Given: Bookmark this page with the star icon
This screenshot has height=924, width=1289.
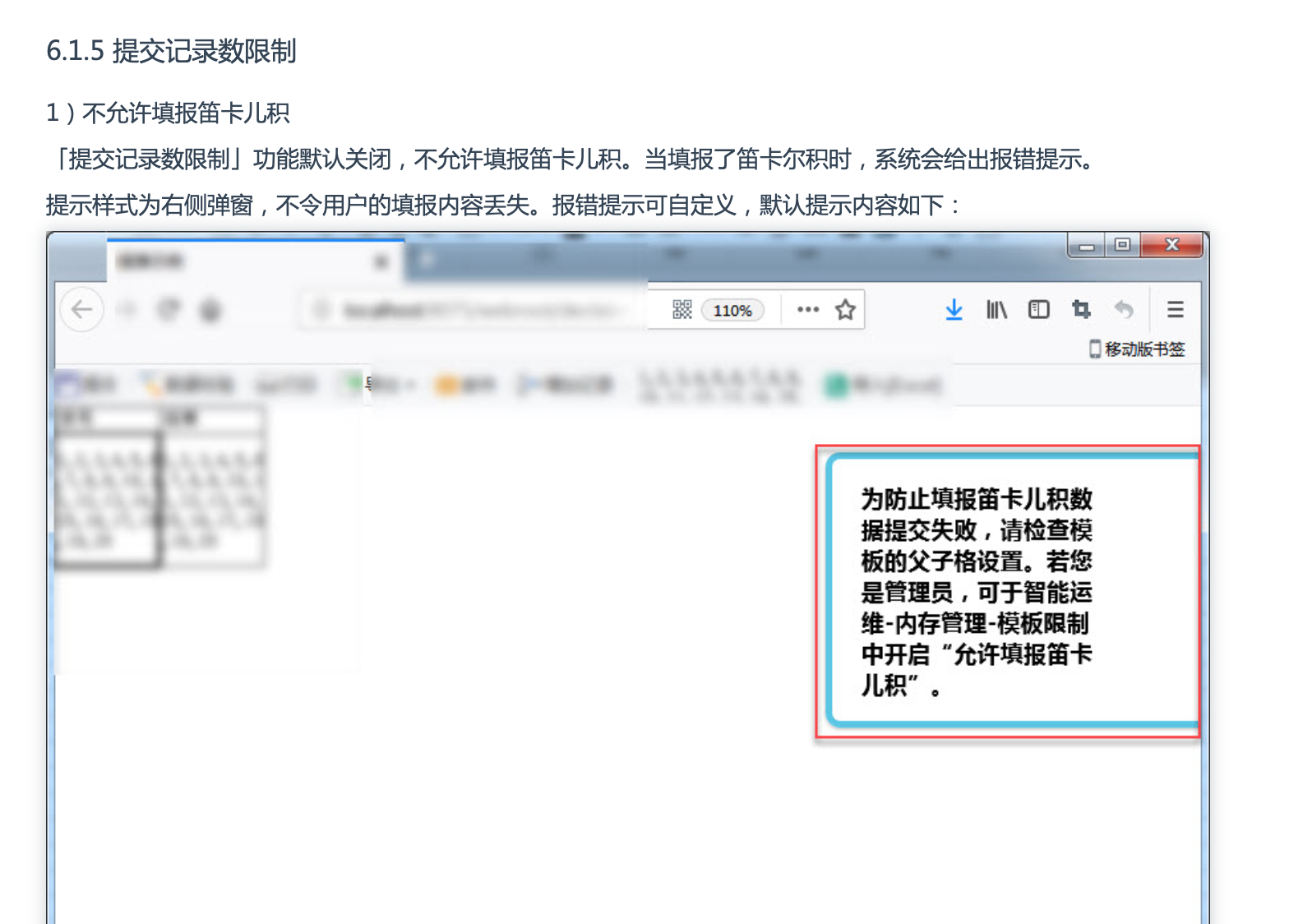Looking at the screenshot, I should coord(845,310).
